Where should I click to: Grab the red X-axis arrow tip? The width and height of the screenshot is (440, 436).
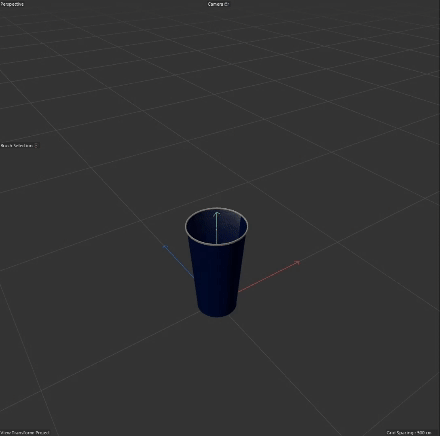[297, 263]
